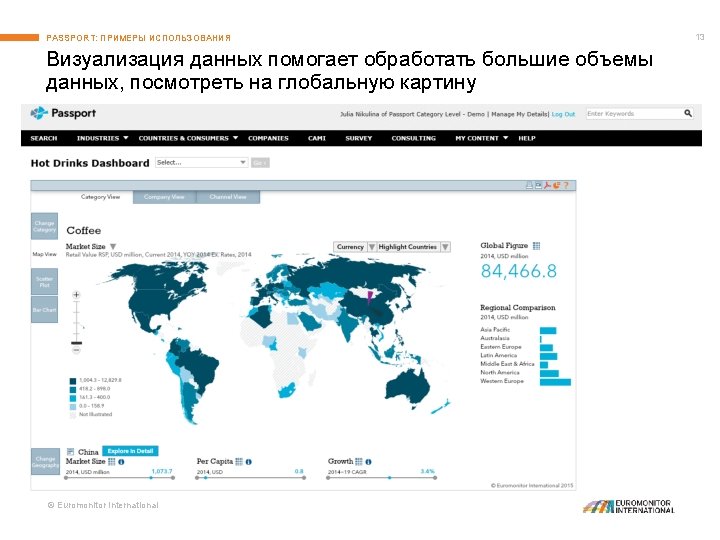Click the map zoom slider handle
Screen dimensions: 720x540
[x=76, y=343]
